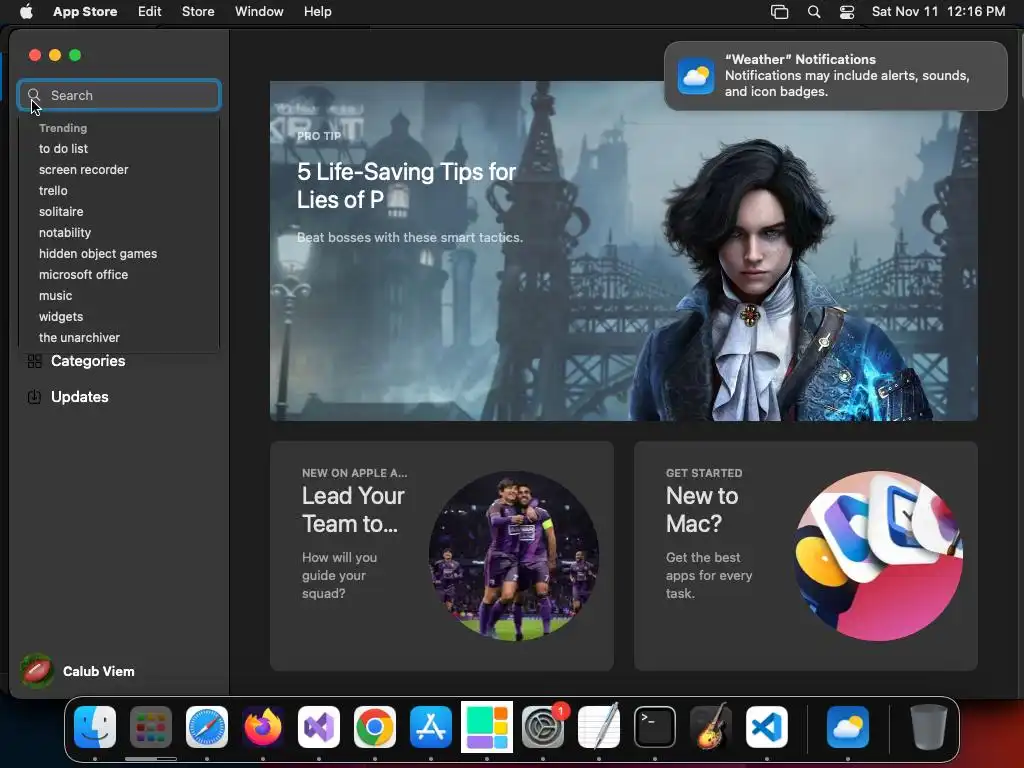Select trending search 'screen recorder'
Screen dimensions: 1024x768
tap(84, 170)
